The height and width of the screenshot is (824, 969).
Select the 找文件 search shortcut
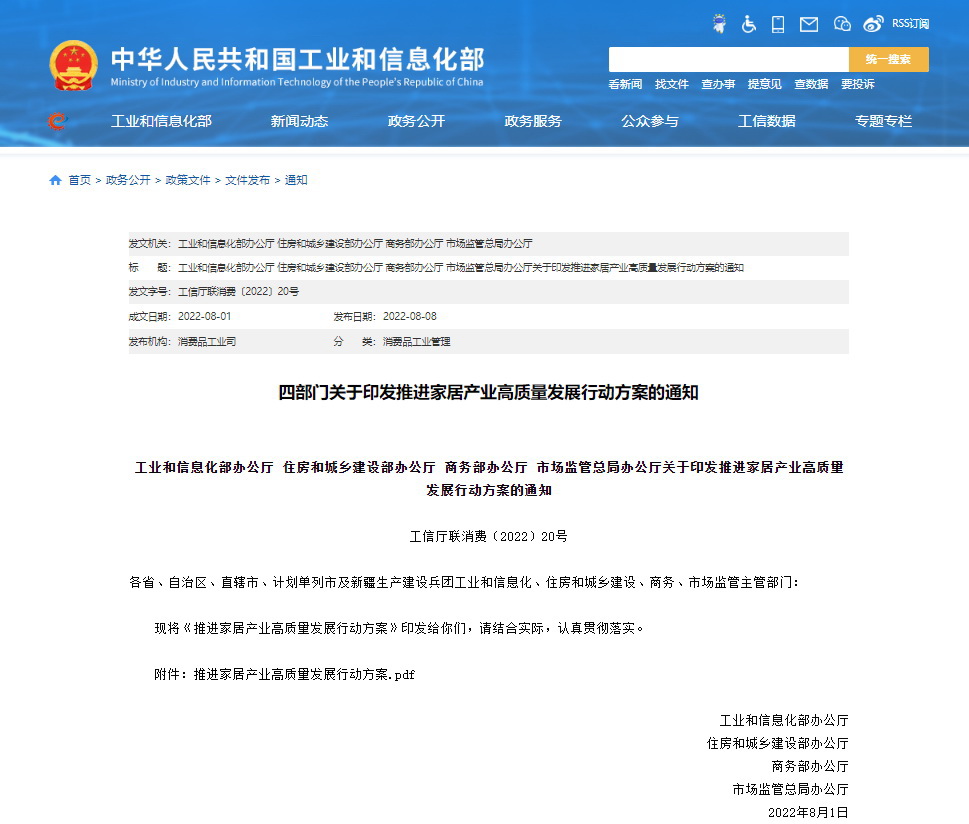[x=671, y=84]
